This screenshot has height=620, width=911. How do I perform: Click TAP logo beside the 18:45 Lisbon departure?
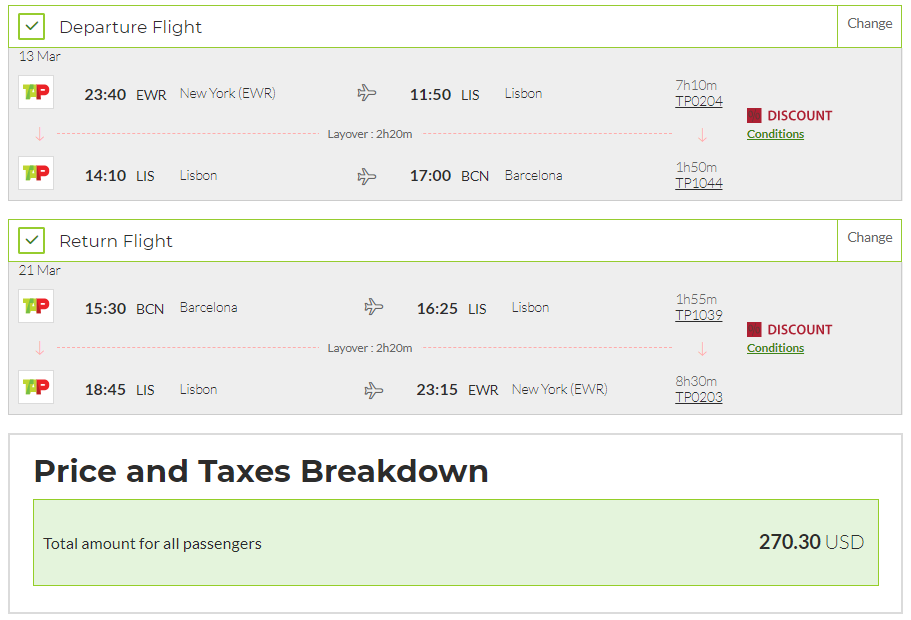point(36,388)
